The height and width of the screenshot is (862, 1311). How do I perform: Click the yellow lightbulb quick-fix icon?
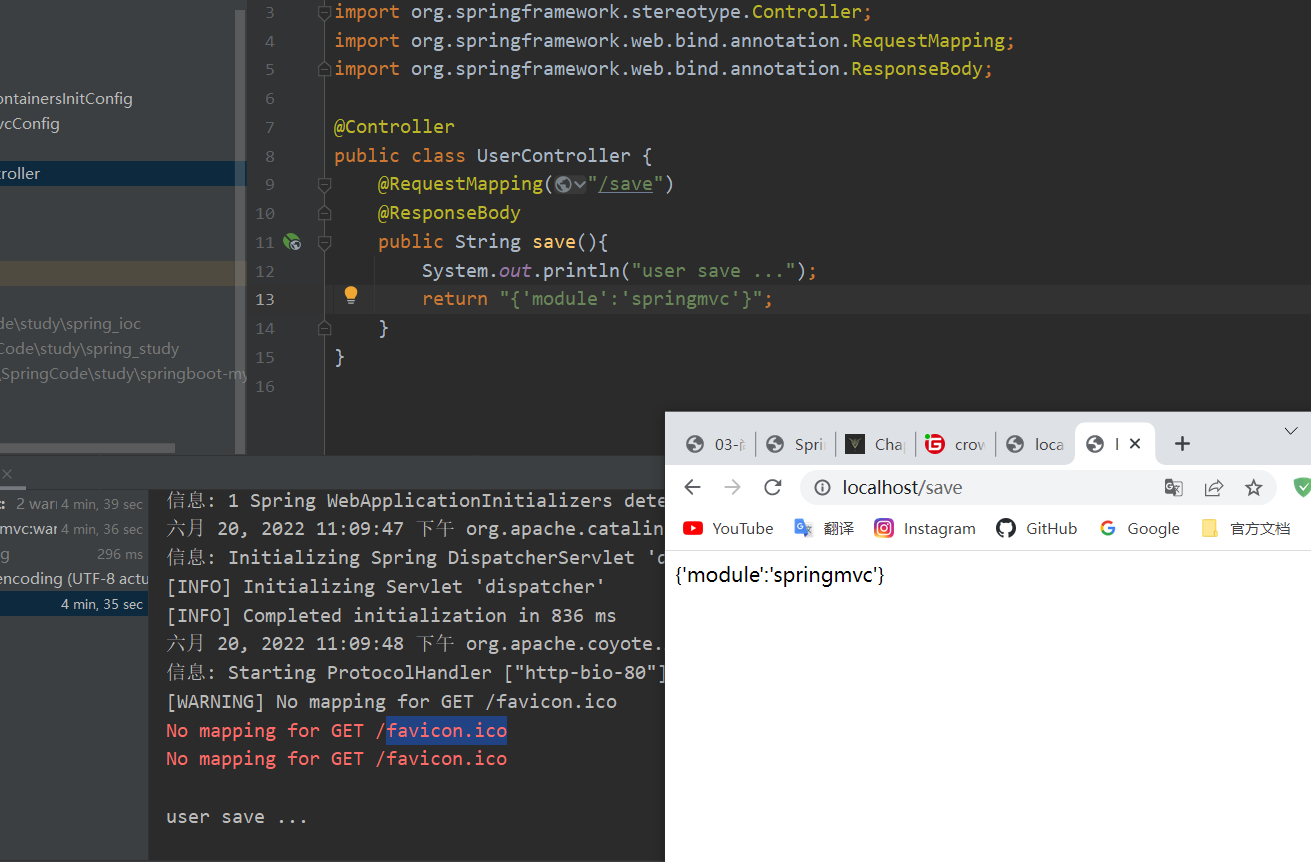click(351, 295)
